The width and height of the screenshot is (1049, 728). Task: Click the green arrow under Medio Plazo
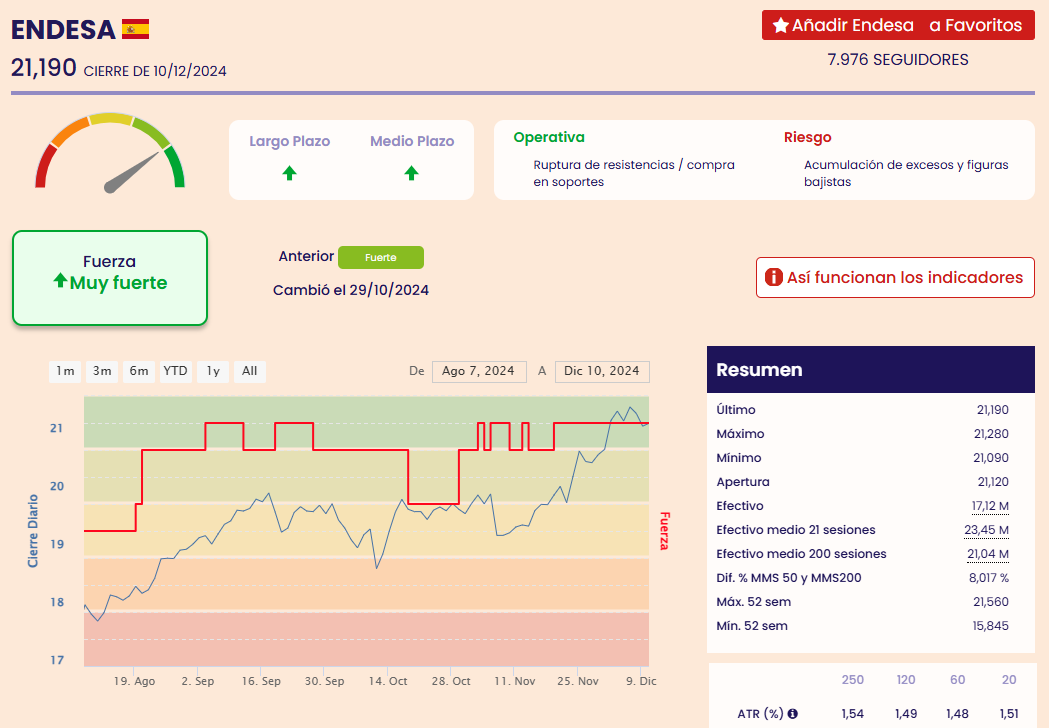pos(411,173)
